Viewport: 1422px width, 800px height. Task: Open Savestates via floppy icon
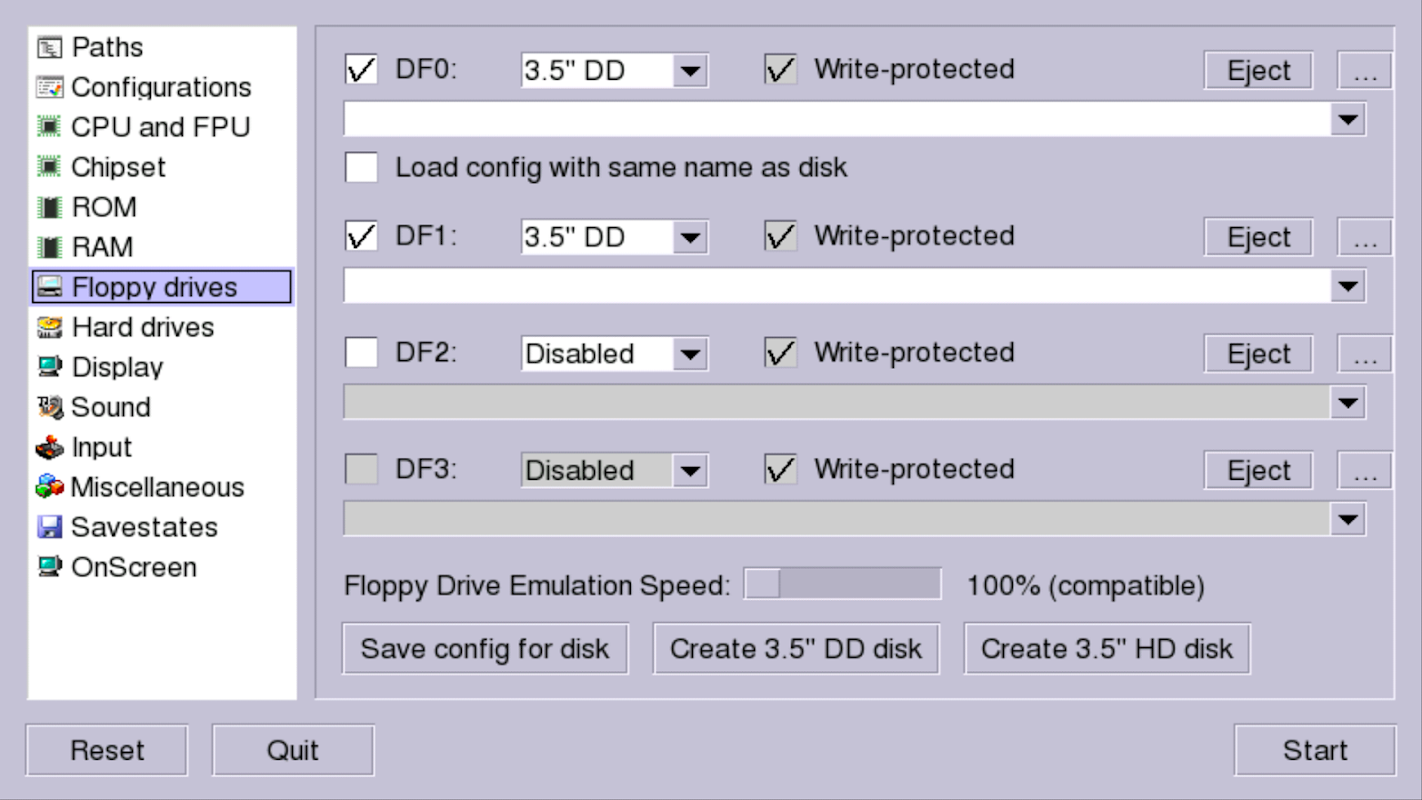(x=49, y=527)
